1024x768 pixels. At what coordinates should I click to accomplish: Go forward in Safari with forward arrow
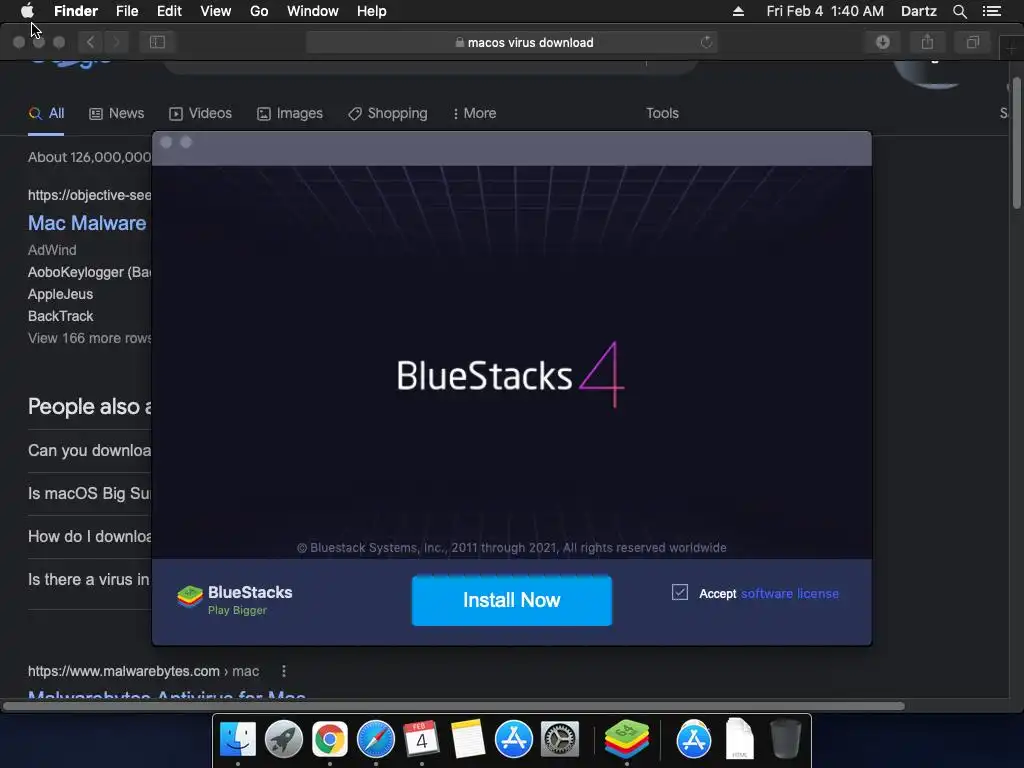pos(116,42)
